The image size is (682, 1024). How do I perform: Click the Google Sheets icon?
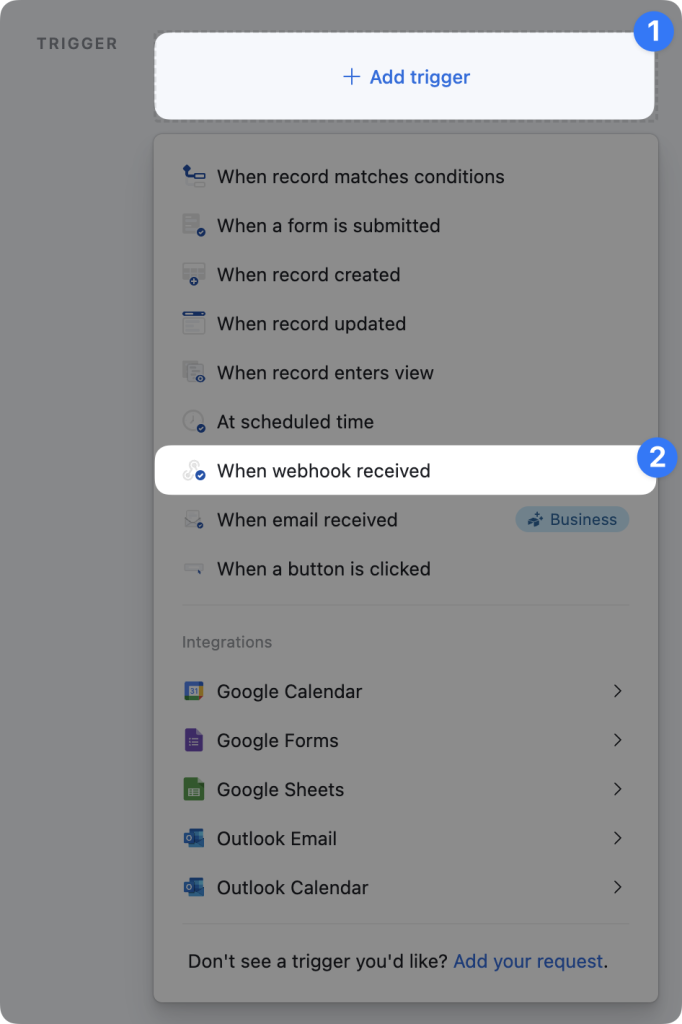[x=194, y=789]
